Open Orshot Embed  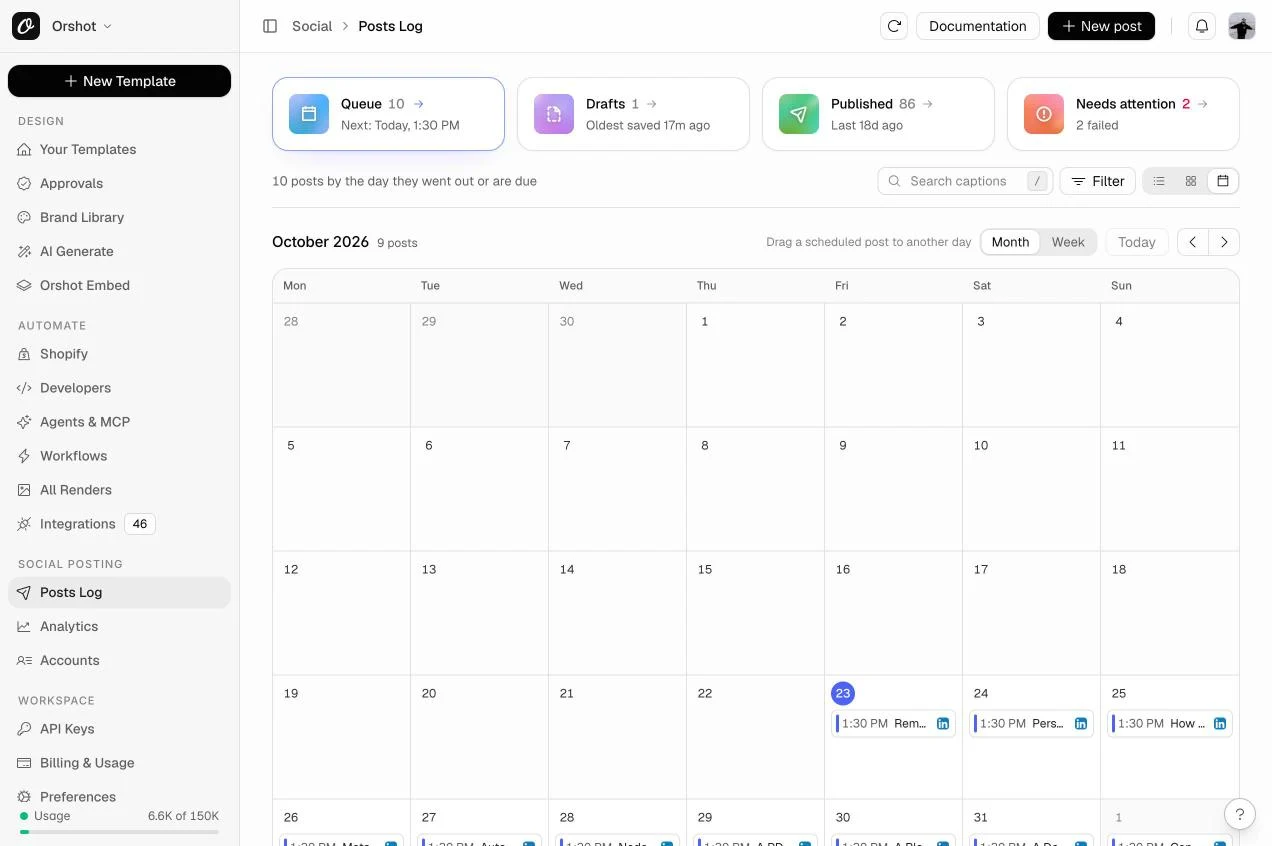(x=119, y=285)
